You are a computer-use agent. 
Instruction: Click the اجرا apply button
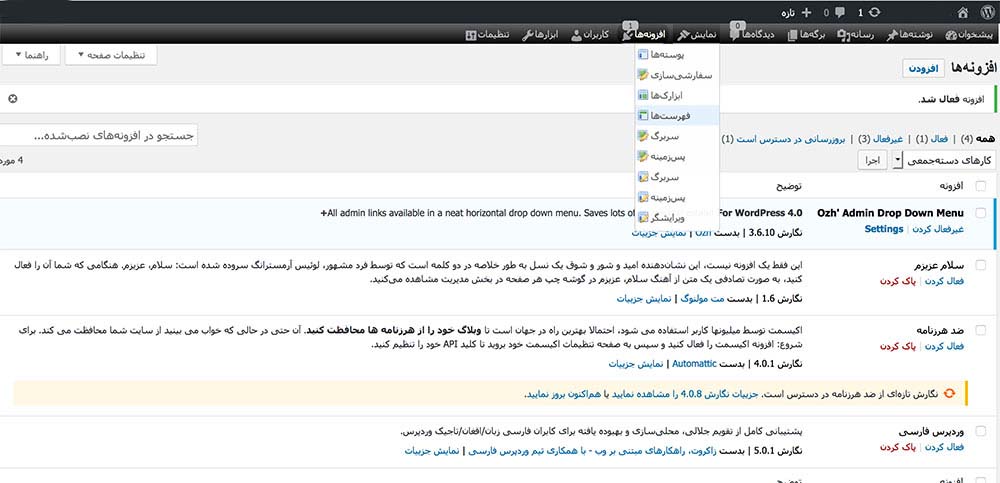(x=872, y=160)
